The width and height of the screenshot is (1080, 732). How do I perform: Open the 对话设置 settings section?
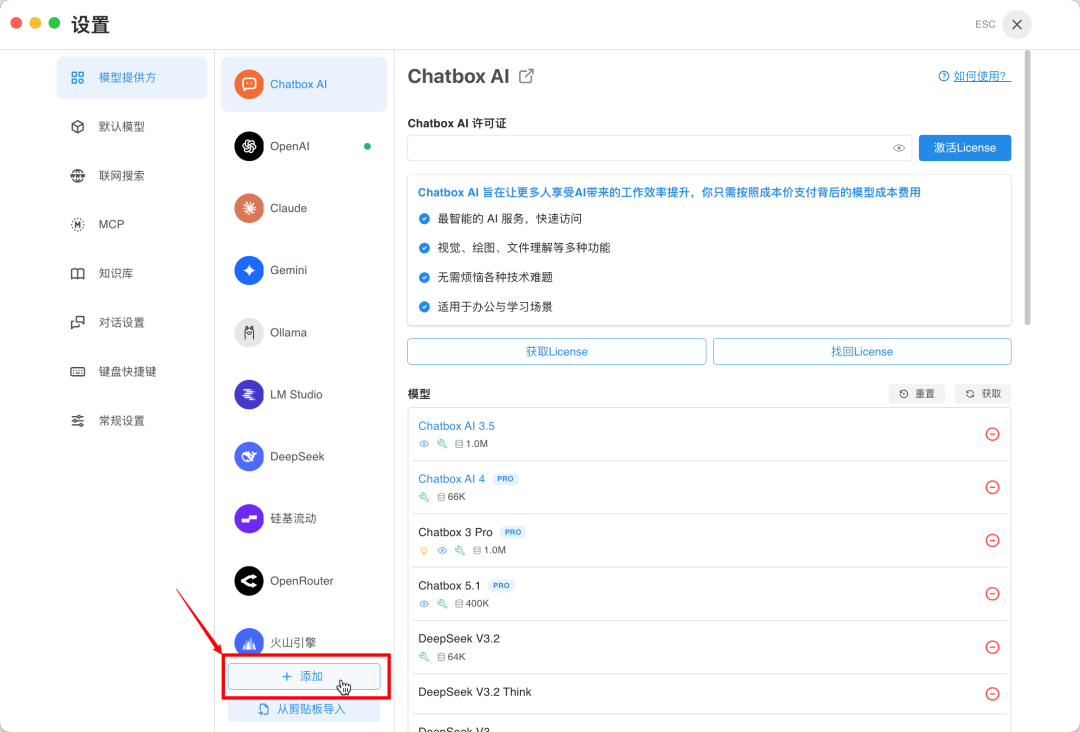[132, 322]
